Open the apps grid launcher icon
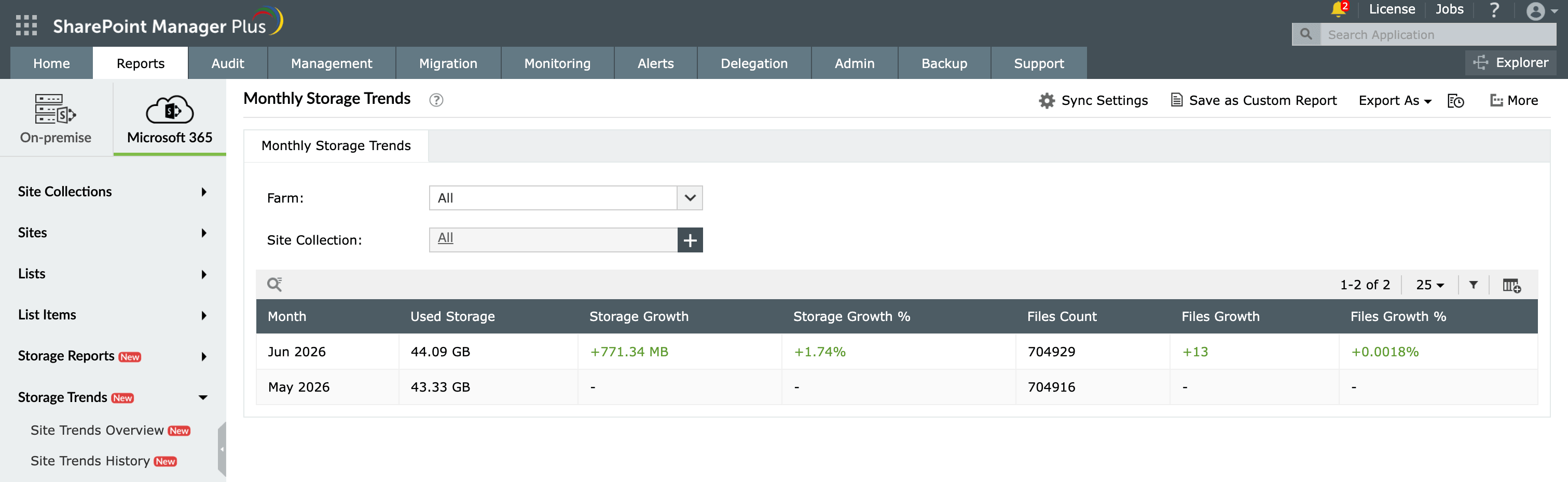1568x482 pixels. 26,25
